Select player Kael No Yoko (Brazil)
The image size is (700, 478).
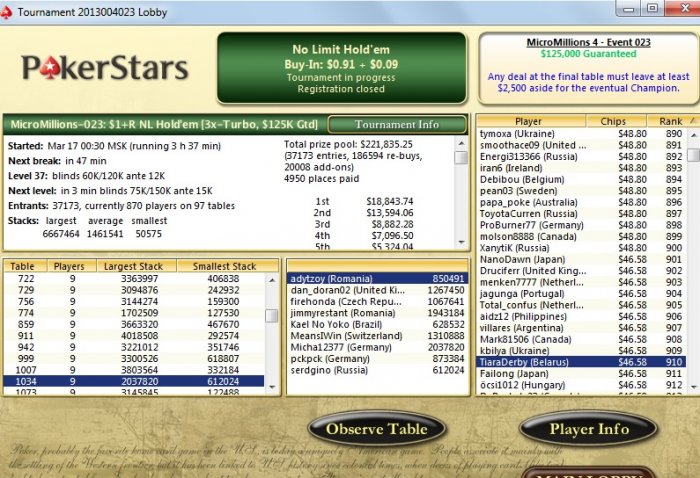[x=377, y=324]
